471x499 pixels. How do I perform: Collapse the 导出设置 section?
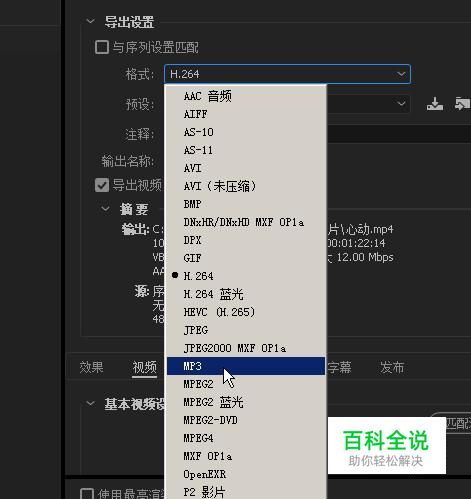click(x=90, y=21)
